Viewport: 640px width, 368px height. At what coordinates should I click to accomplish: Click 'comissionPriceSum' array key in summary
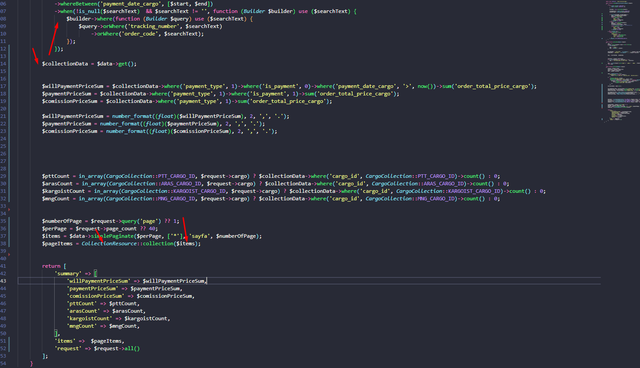coord(96,296)
